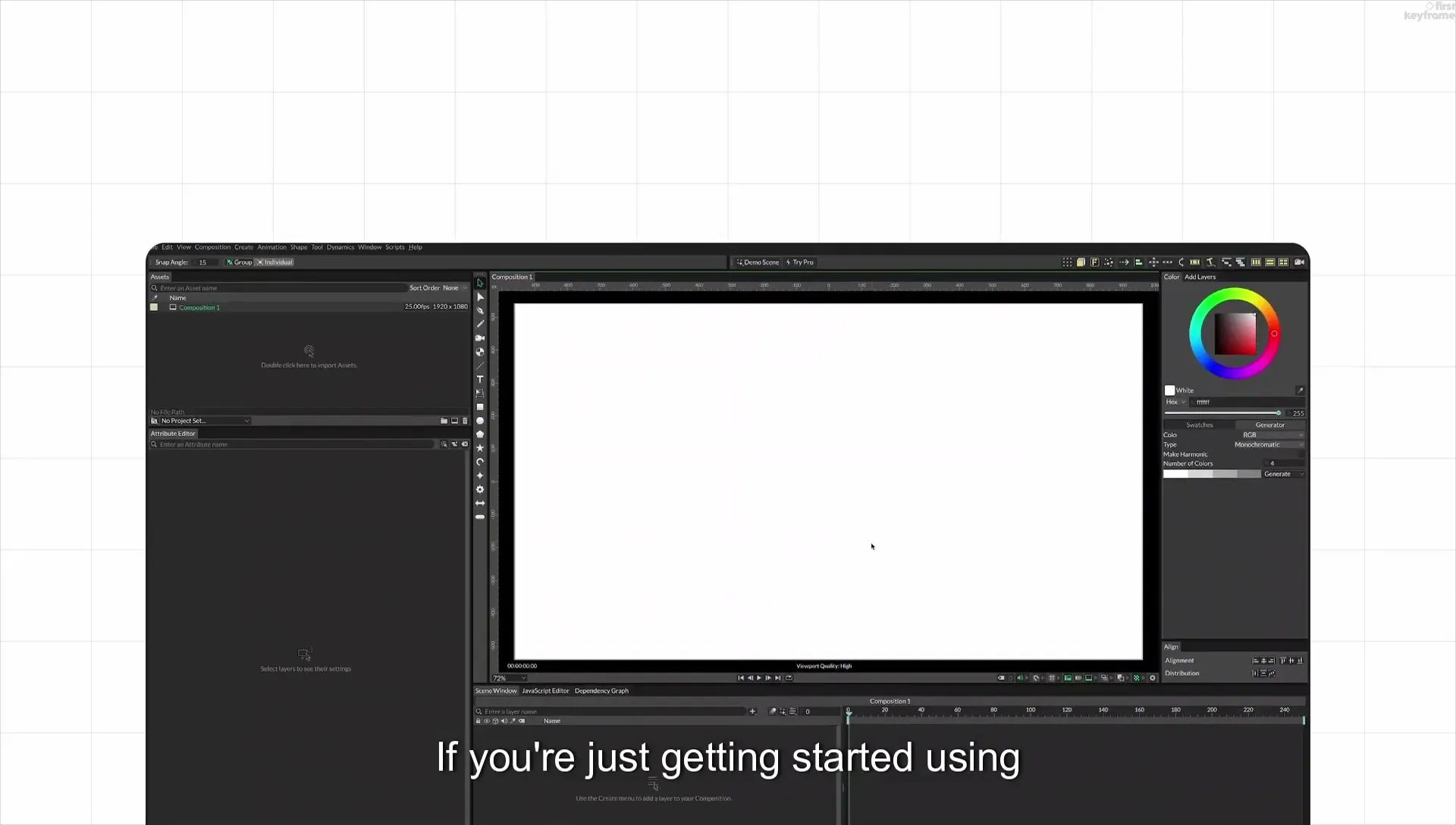
Task: Choose the Pen tool in the toolbox
Action: (x=480, y=310)
